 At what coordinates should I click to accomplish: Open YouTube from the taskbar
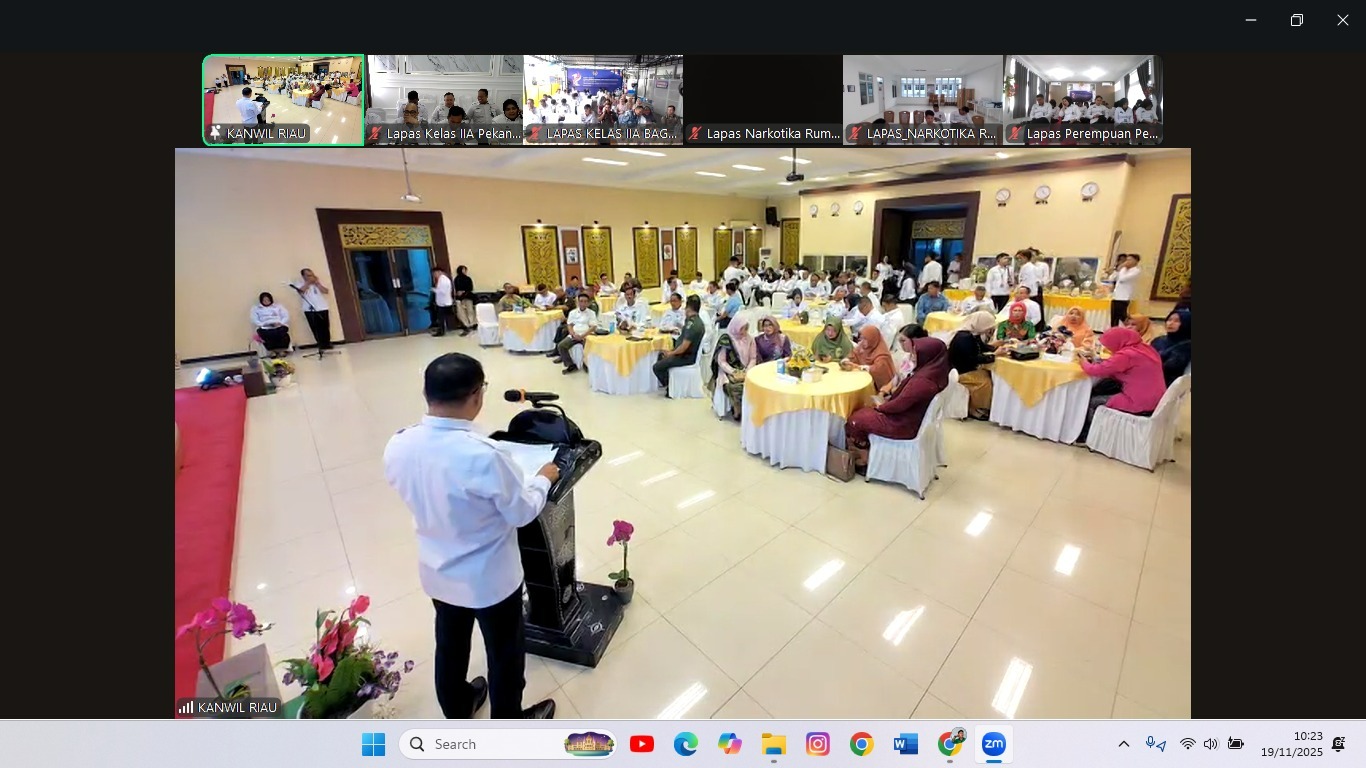point(642,744)
